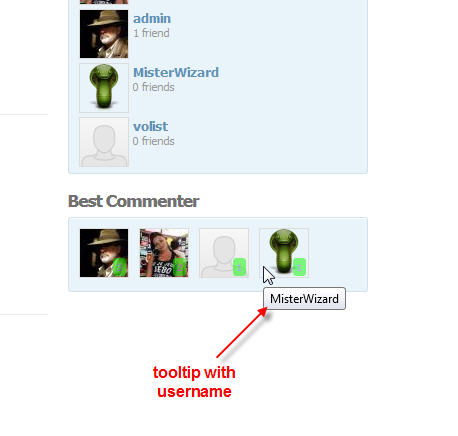The height and width of the screenshot is (436, 458).
Task: Open the admin profile link
Action: click(x=152, y=19)
